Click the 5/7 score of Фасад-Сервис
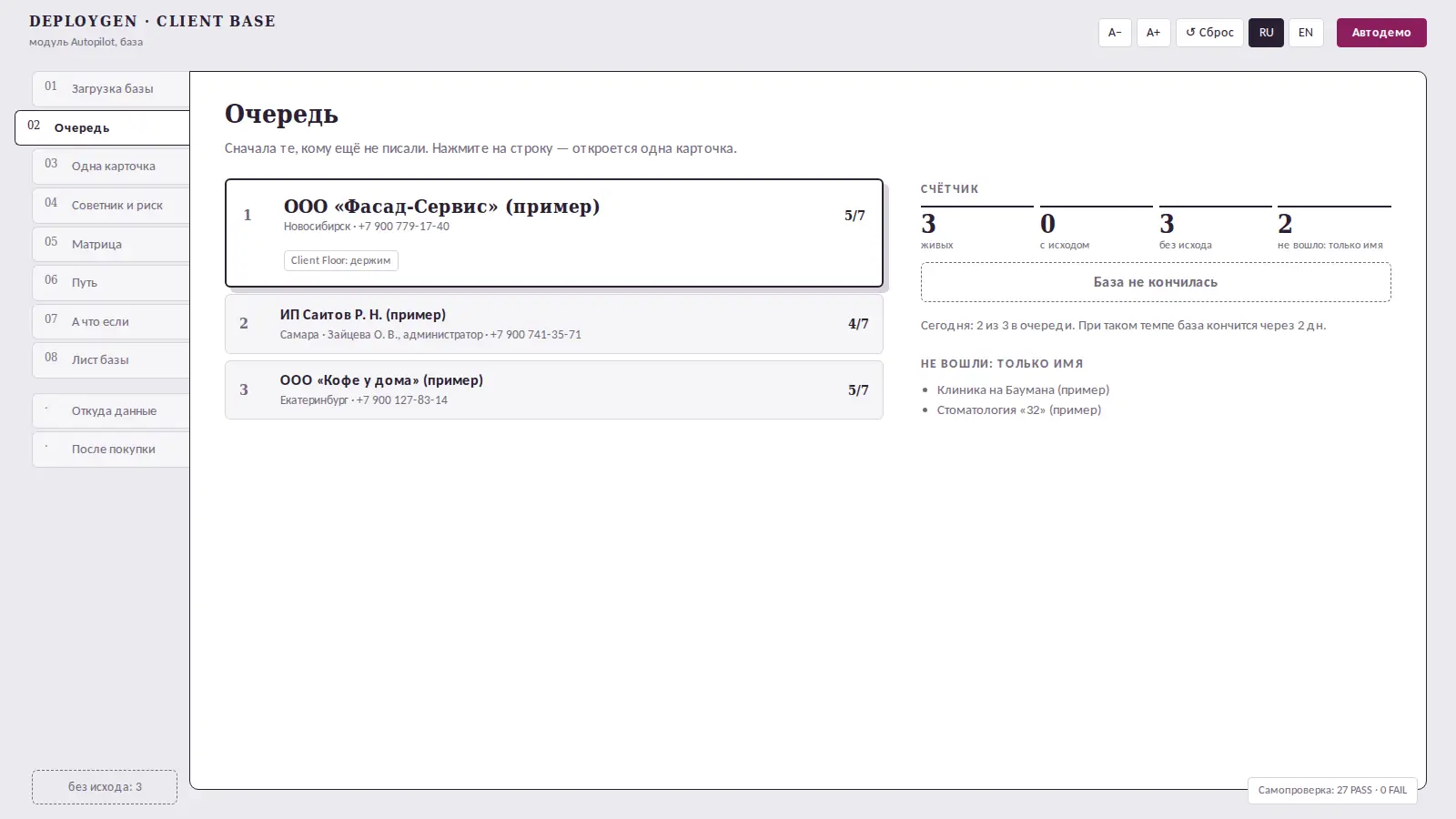The height and width of the screenshot is (819, 1456). 854,216
